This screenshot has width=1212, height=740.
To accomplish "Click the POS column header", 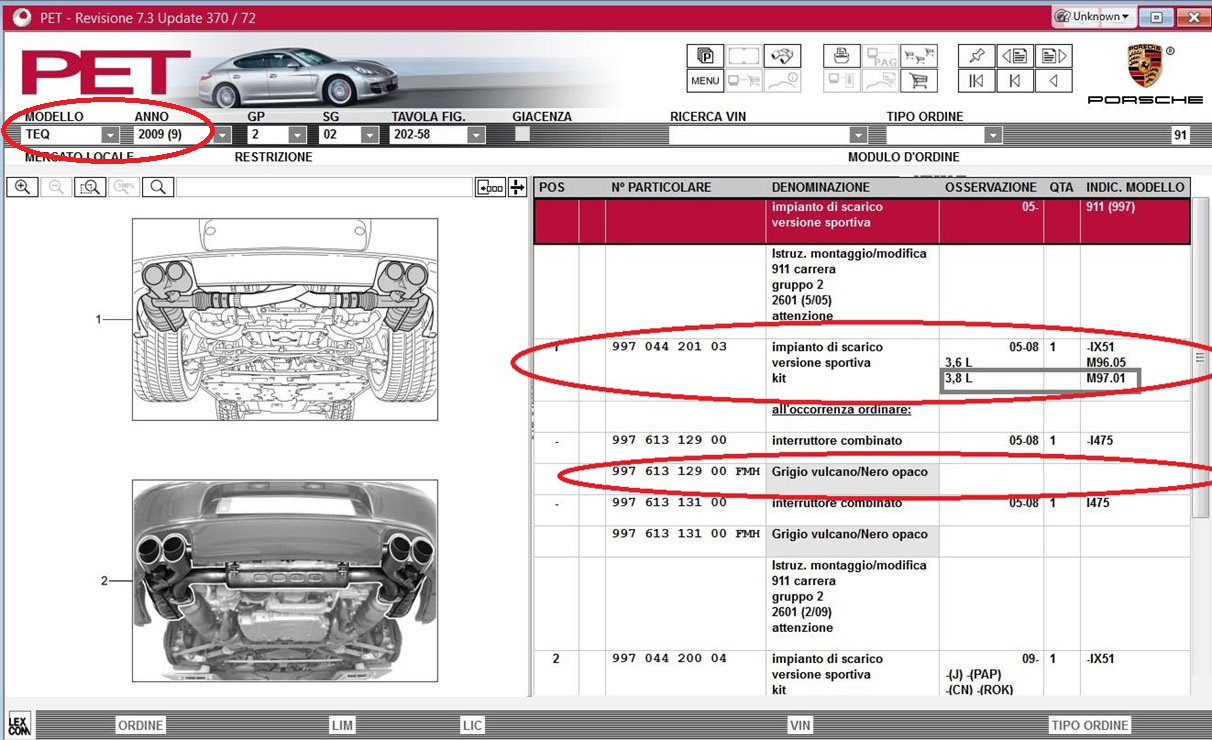I will pyautogui.click(x=552, y=187).
